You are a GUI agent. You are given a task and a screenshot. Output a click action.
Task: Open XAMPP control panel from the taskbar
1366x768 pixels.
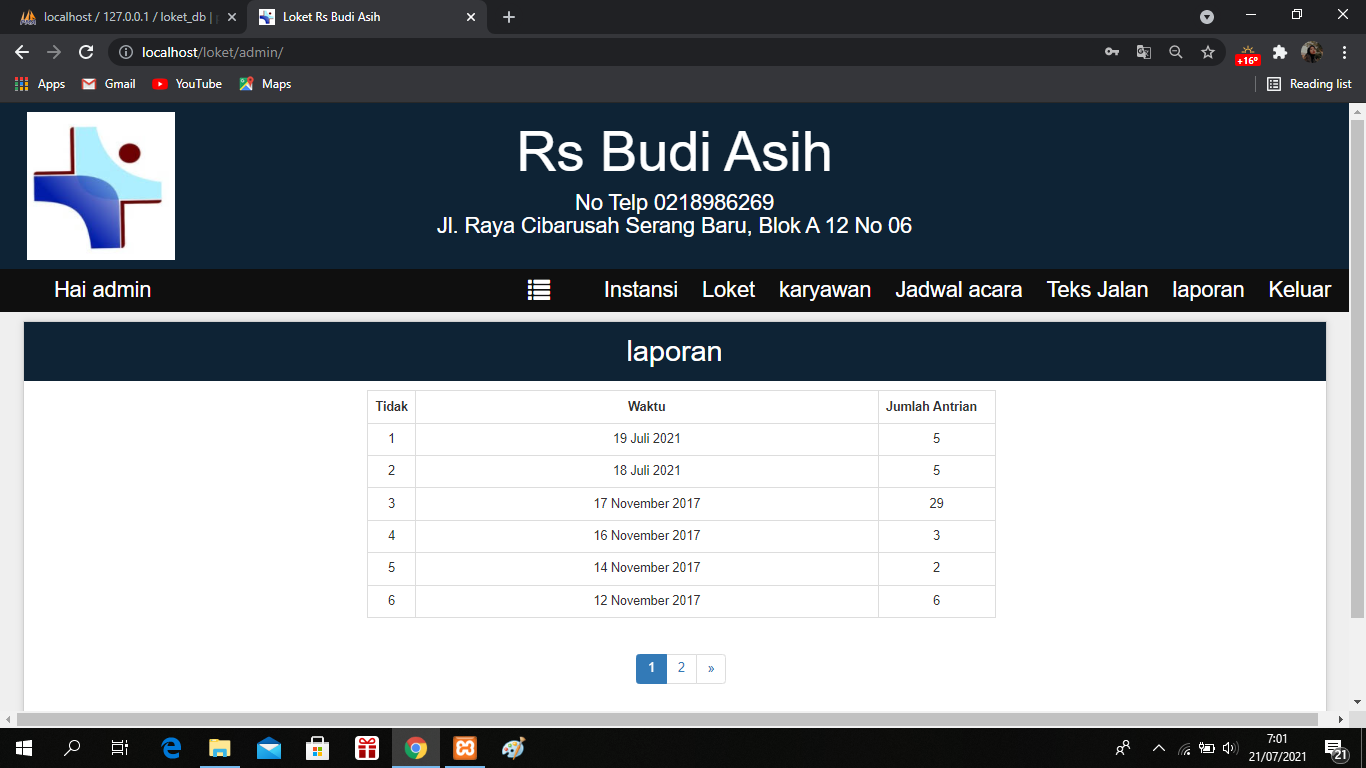(x=463, y=748)
